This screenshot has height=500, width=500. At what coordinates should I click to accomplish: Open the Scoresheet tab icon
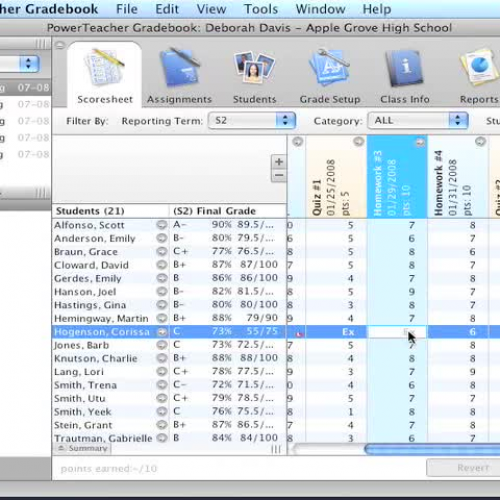(x=105, y=68)
